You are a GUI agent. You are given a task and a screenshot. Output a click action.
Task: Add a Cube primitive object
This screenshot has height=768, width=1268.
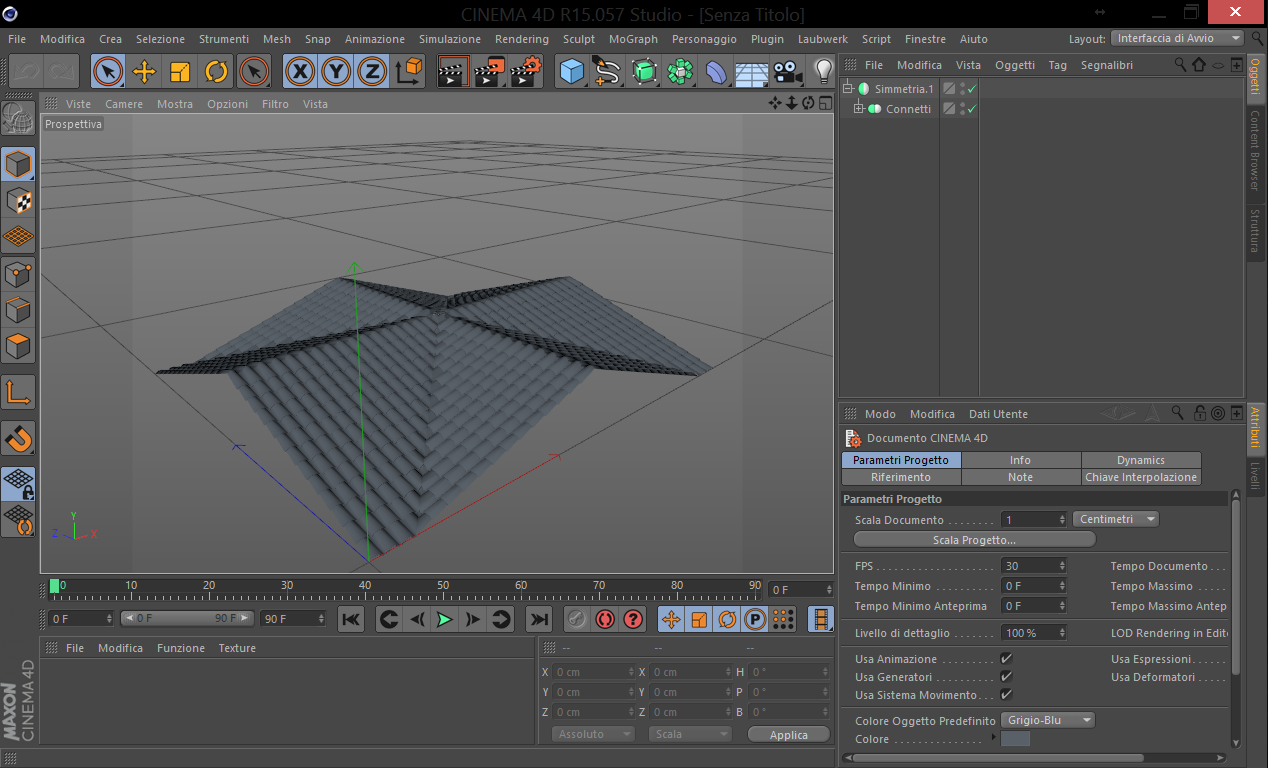point(571,71)
